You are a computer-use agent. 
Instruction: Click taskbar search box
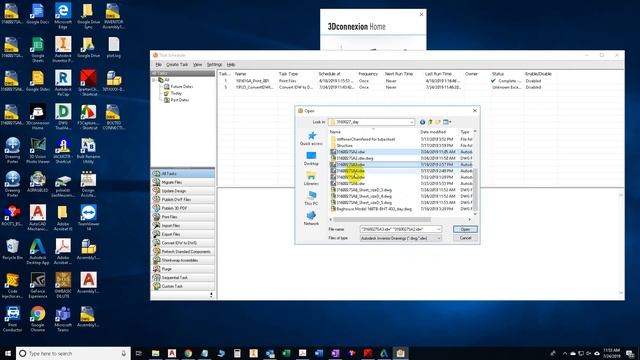click(x=73, y=353)
